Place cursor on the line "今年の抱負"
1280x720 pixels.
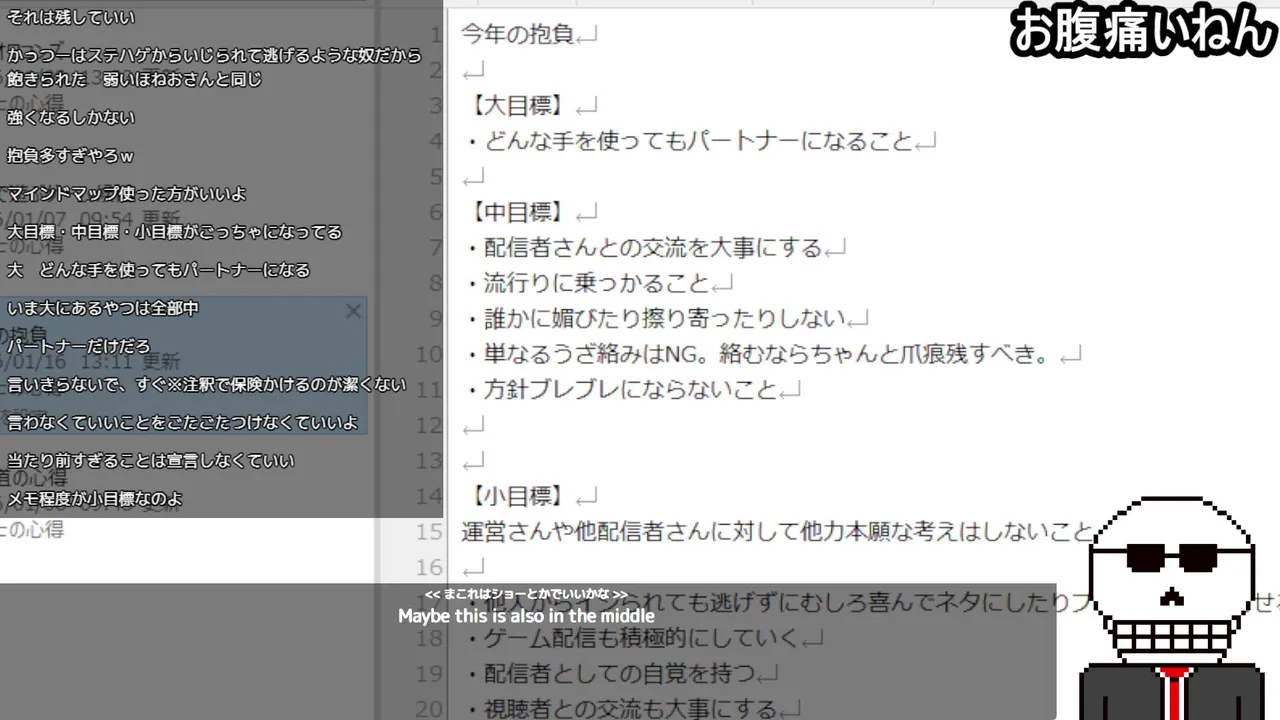click(x=518, y=34)
